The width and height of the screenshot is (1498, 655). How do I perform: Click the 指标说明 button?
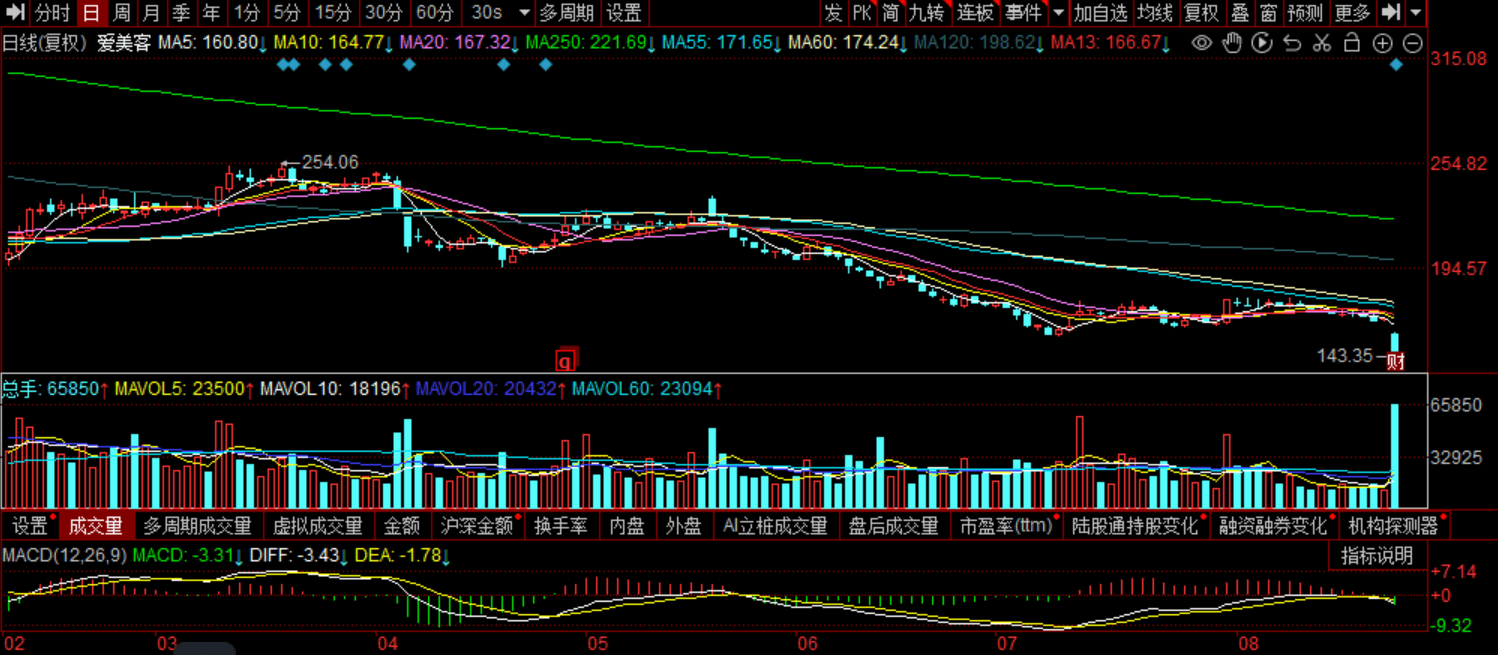click(1377, 556)
